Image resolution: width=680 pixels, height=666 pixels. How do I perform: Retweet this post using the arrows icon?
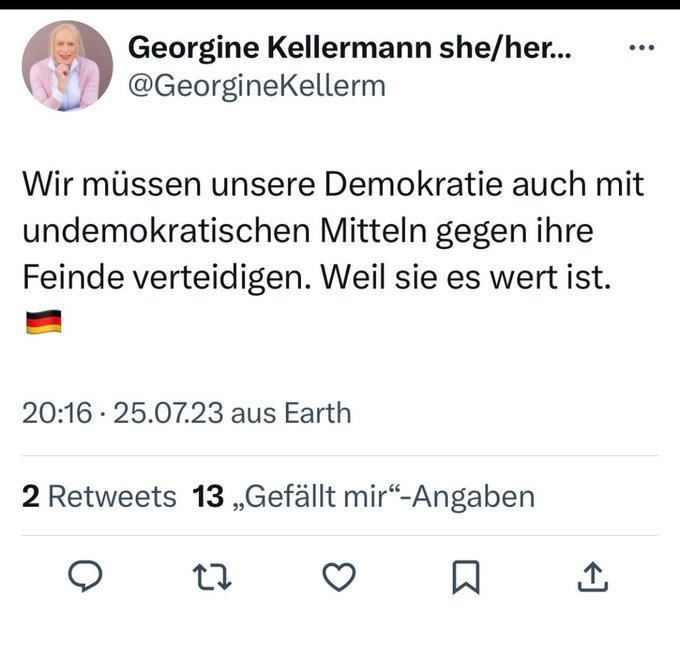point(214,576)
